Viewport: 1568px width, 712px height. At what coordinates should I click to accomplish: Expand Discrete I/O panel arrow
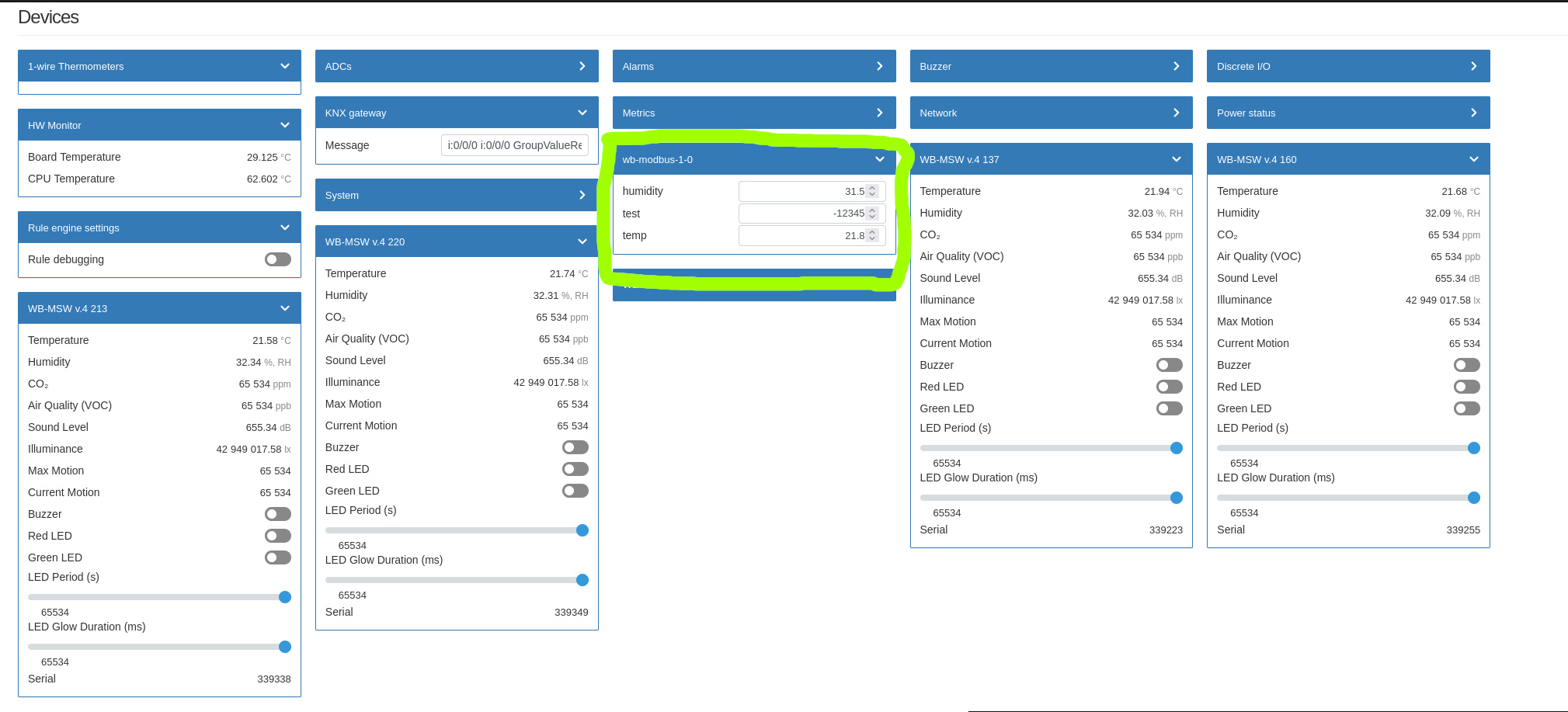(x=1473, y=67)
